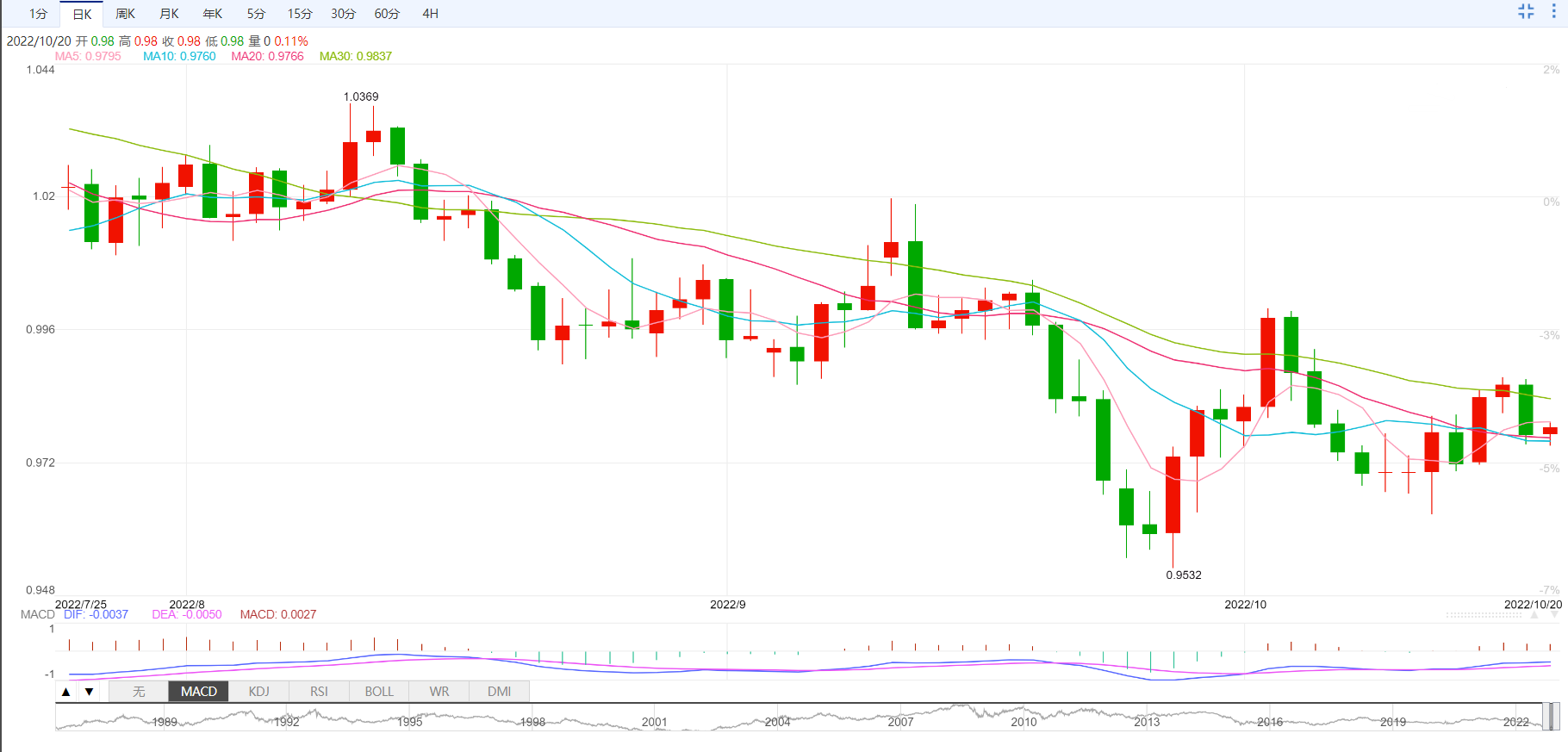Select the 15分 timeframe tab
The height and width of the screenshot is (752, 1568).
(300, 14)
